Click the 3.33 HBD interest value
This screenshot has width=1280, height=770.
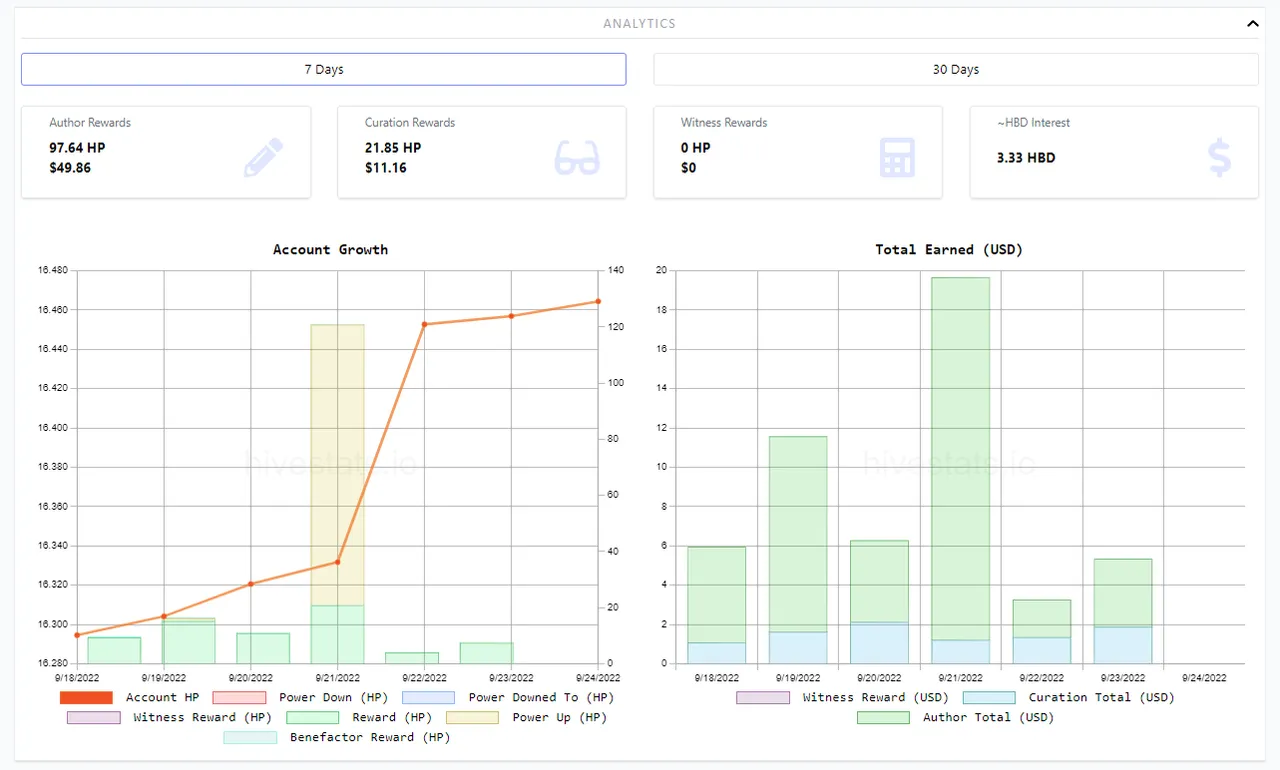point(1026,157)
